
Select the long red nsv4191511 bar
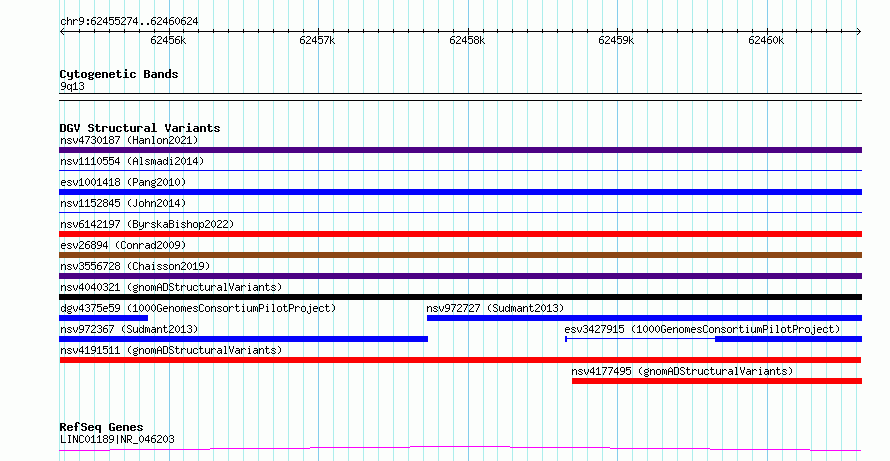[x=460, y=360]
